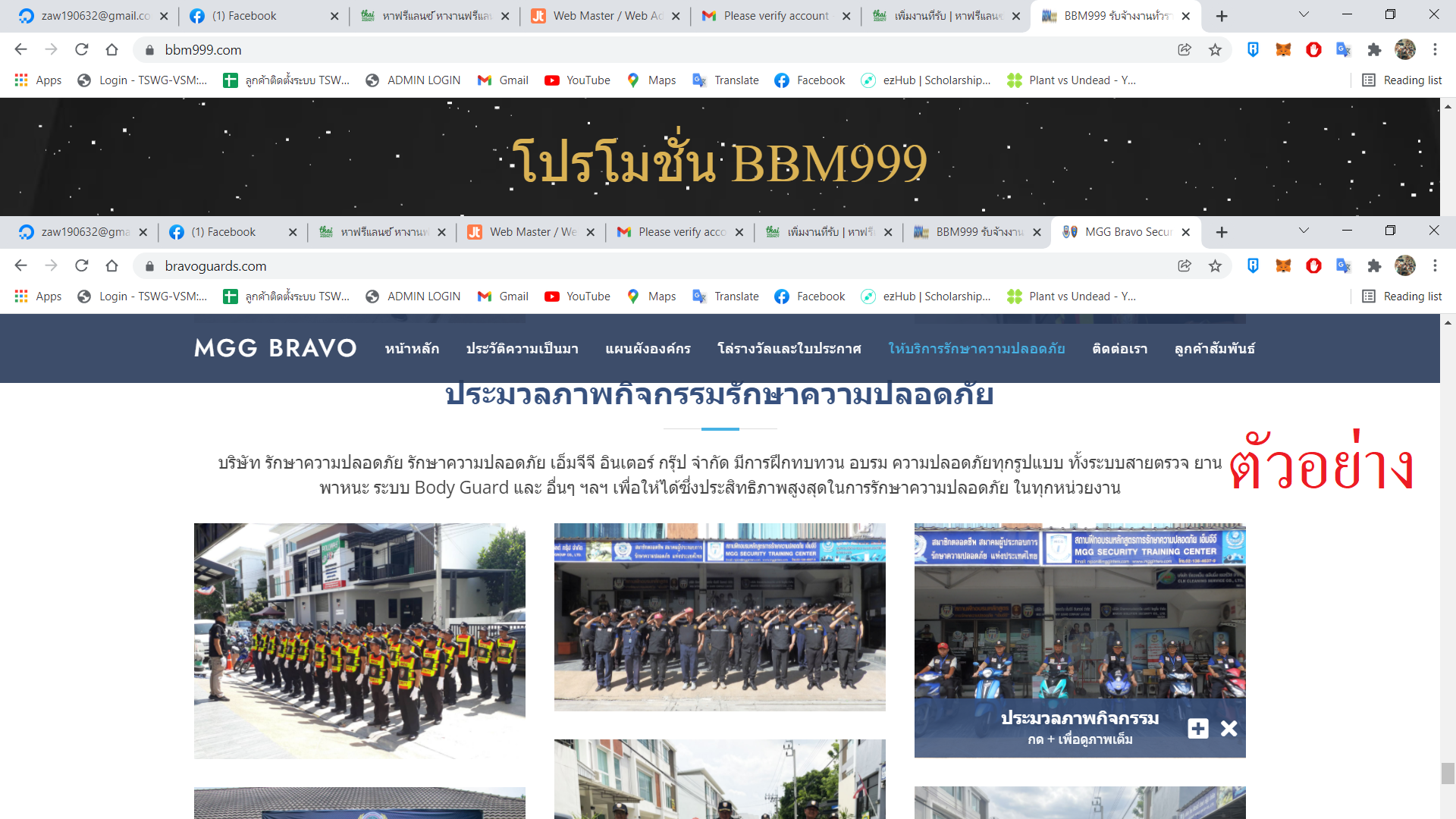Screen dimensions: 1456x819
Task: Open Translate bookmark in bbm999 window
Action: pos(726,80)
